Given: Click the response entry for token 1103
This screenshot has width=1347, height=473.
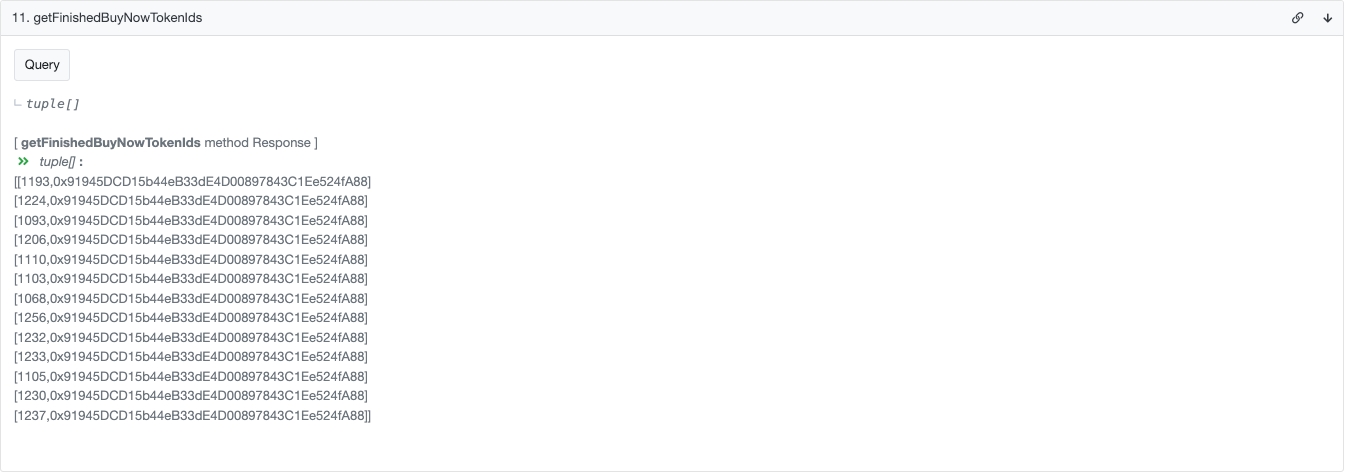Looking at the screenshot, I should pos(191,279).
